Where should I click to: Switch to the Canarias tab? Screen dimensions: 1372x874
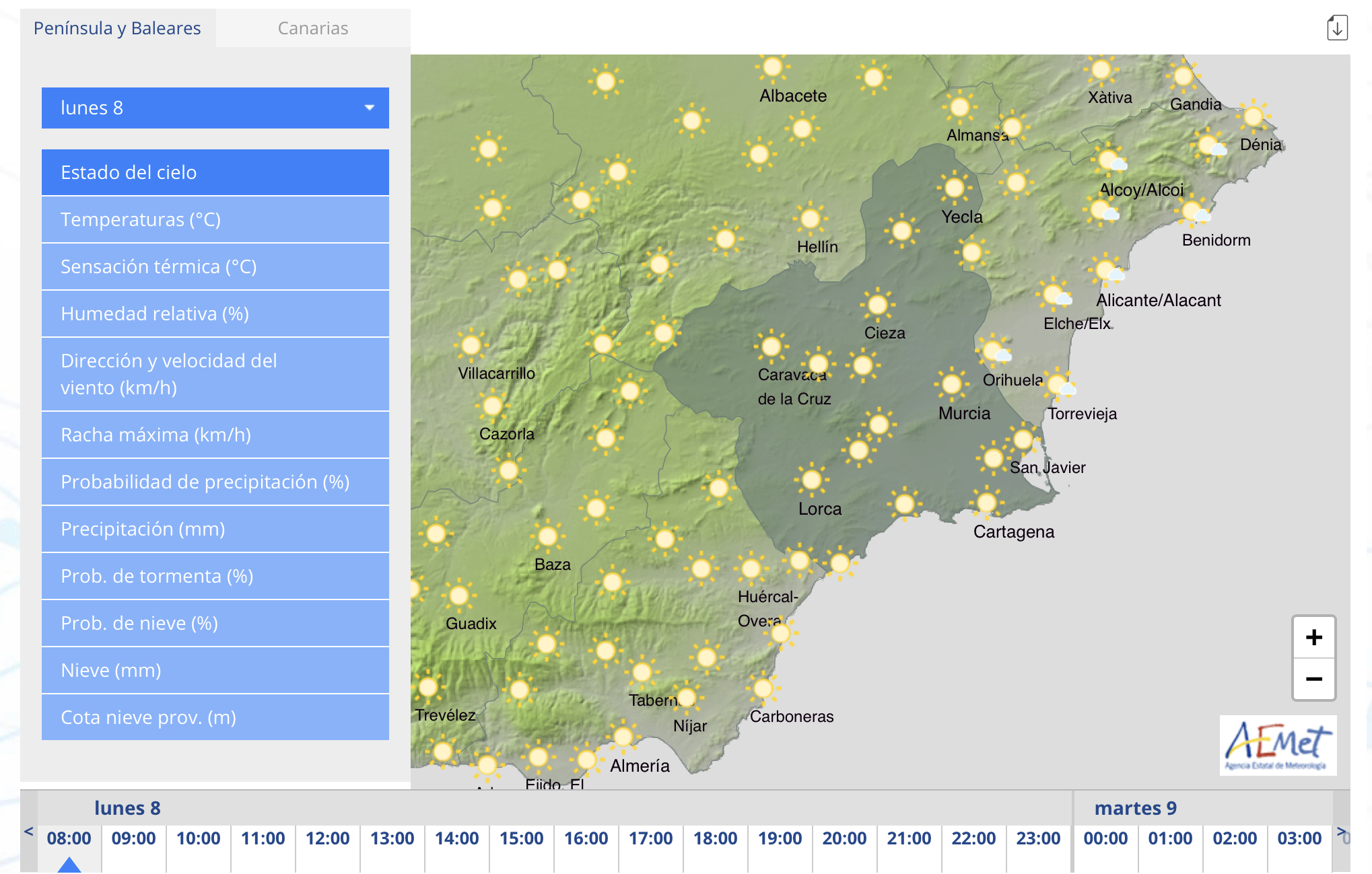(313, 28)
